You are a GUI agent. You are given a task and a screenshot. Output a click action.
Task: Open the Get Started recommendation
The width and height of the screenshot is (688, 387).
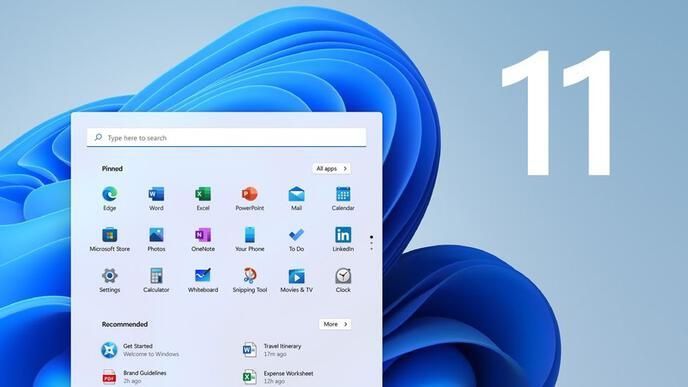[140, 350]
